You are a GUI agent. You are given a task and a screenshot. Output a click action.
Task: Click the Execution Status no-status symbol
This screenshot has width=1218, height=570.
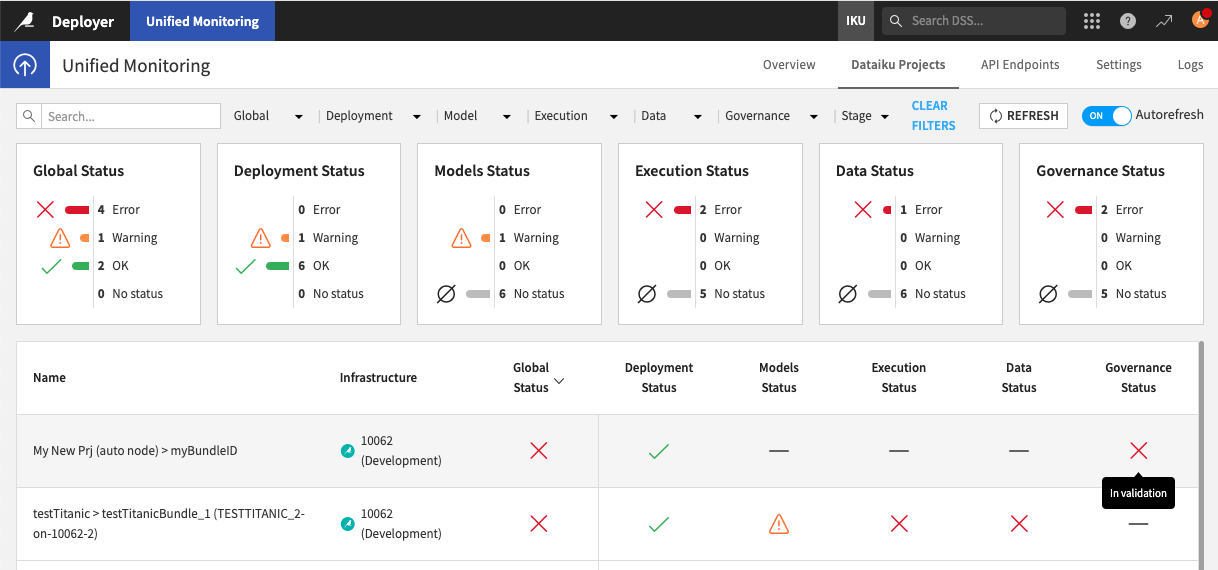(x=647, y=294)
